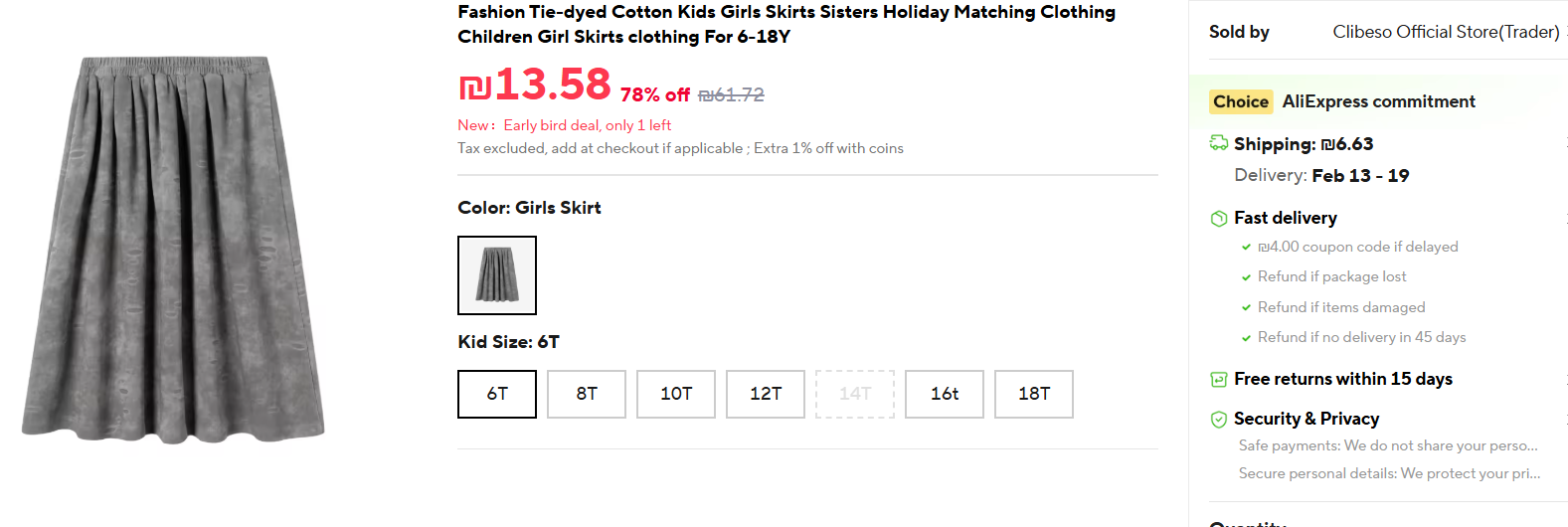The width and height of the screenshot is (1568, 527).
Task: Choose the 10T size option
Action: tap(676, 394)
